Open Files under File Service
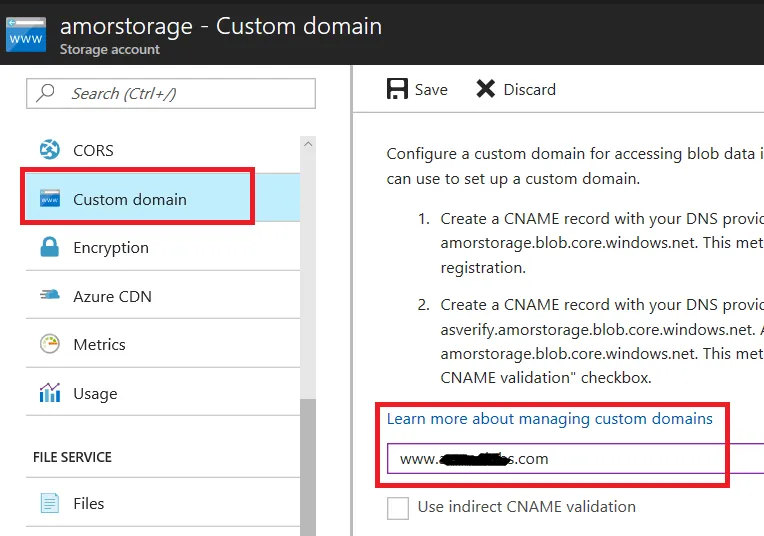 click(163, 502)
